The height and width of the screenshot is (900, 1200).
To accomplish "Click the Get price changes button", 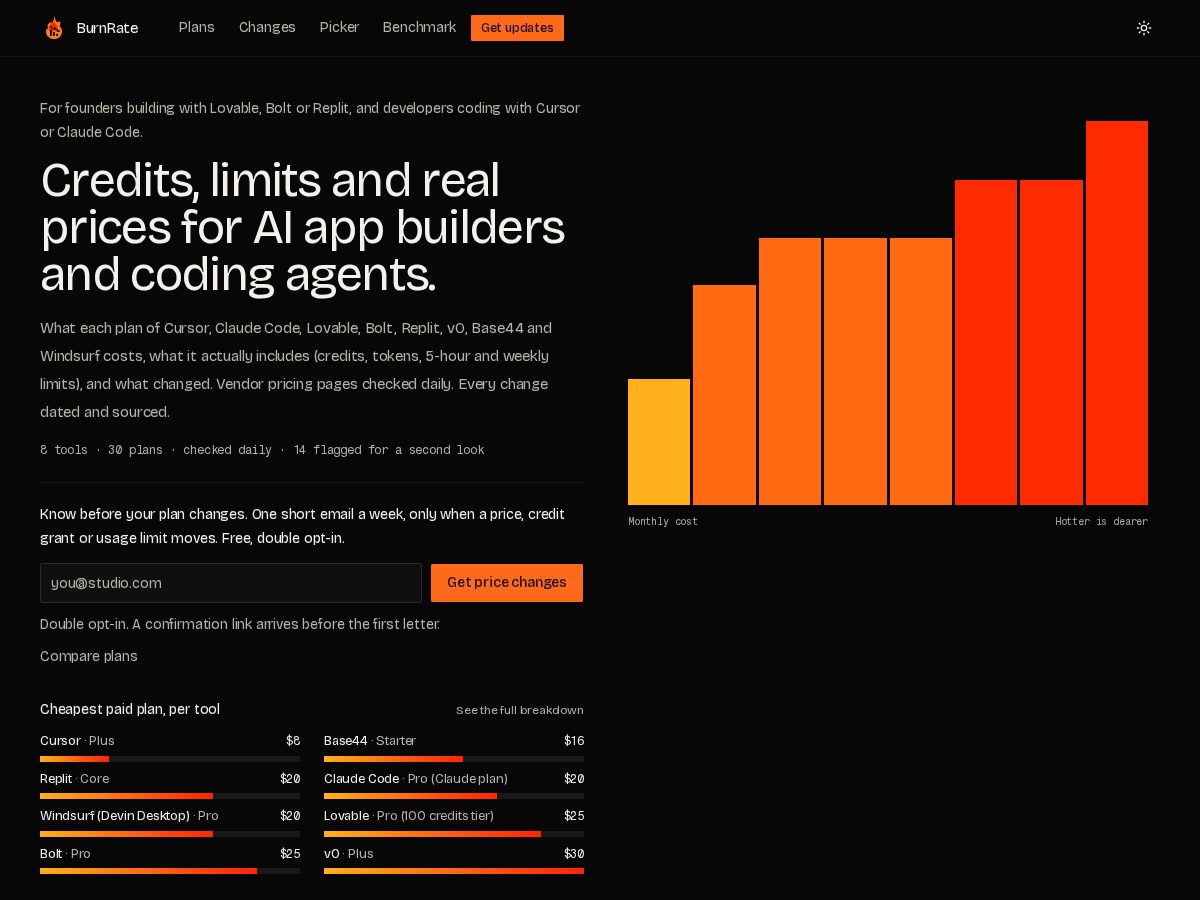I will click(x=507, y=583).
